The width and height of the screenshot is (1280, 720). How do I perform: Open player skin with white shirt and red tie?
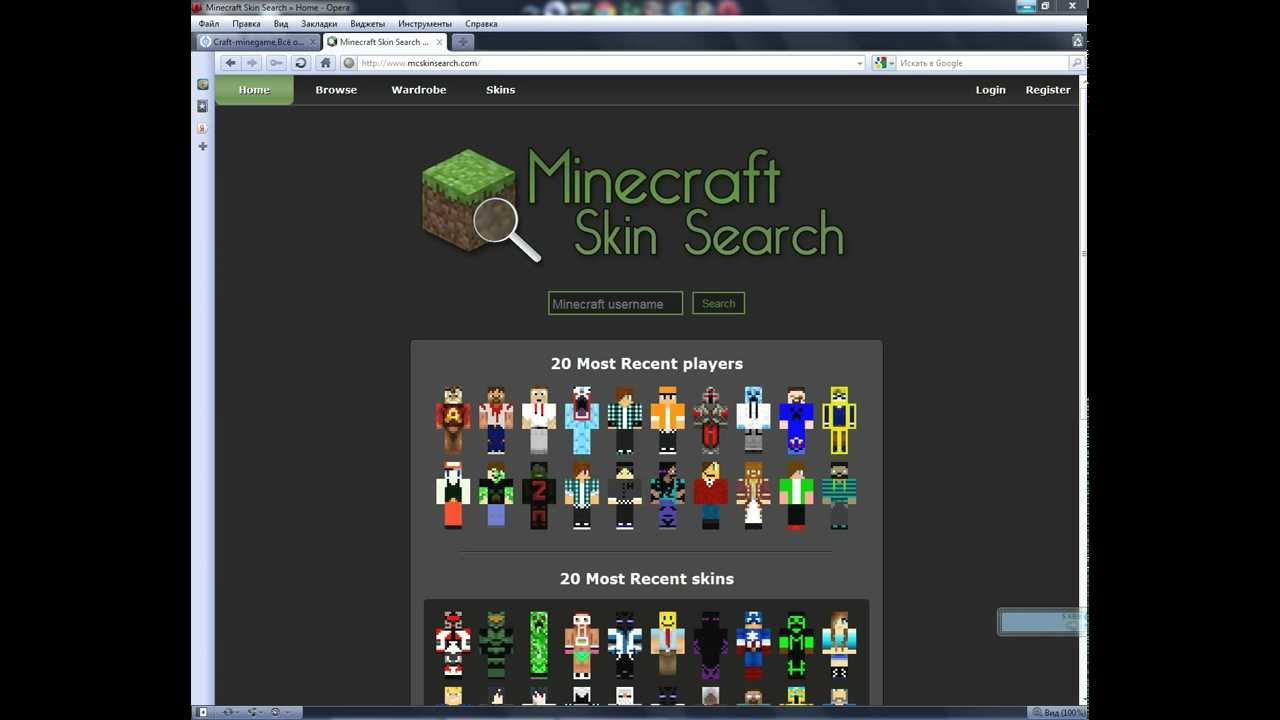tap(539, 420)
